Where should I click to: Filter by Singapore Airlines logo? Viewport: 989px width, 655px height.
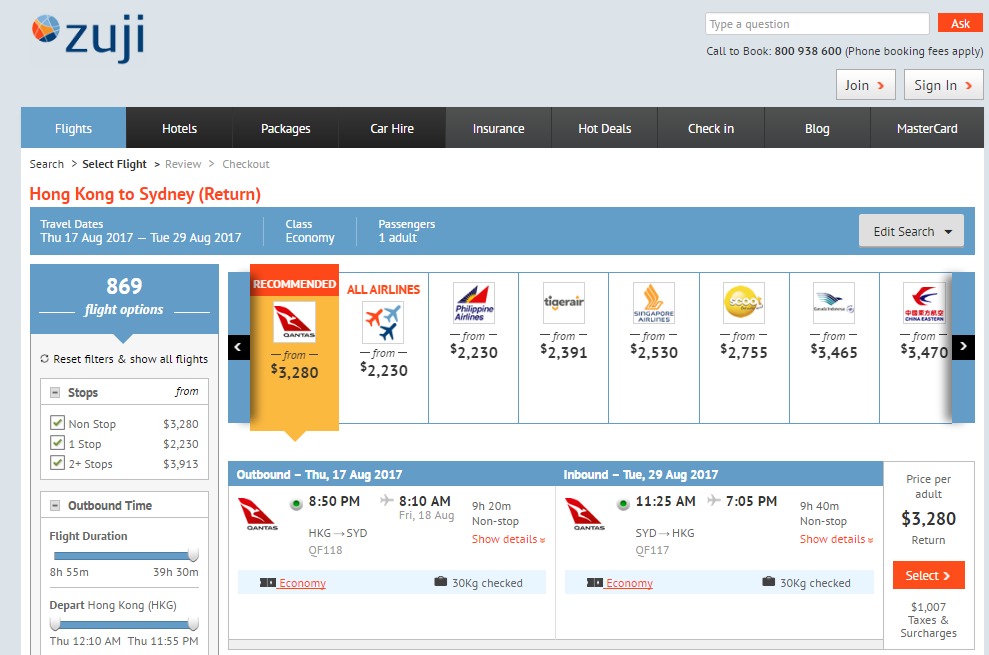pyautogui.click(x=653, y=303)
